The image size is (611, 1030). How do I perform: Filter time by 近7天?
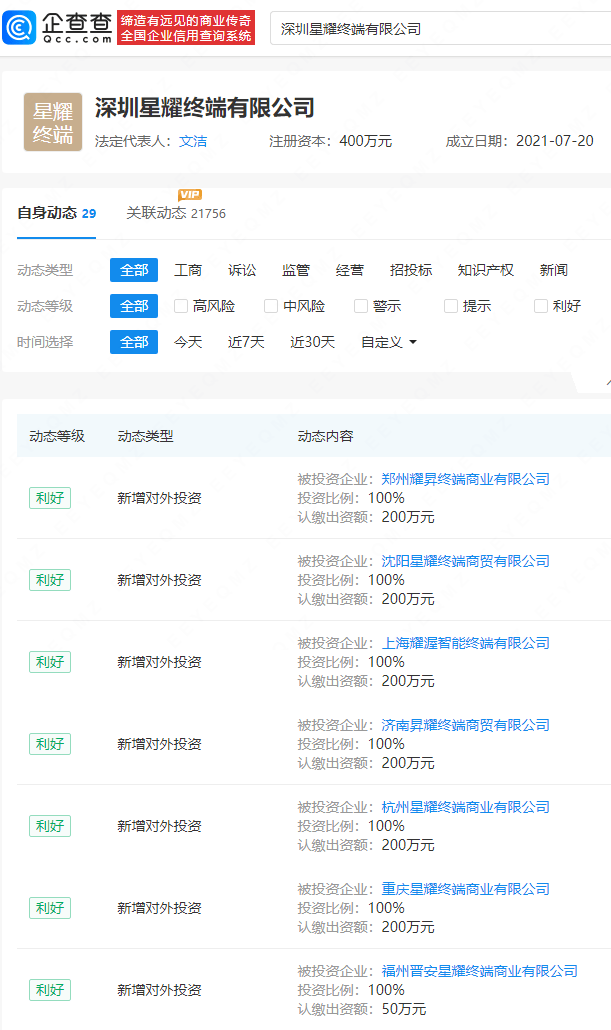pyautogui.click(x=246, y=342)
